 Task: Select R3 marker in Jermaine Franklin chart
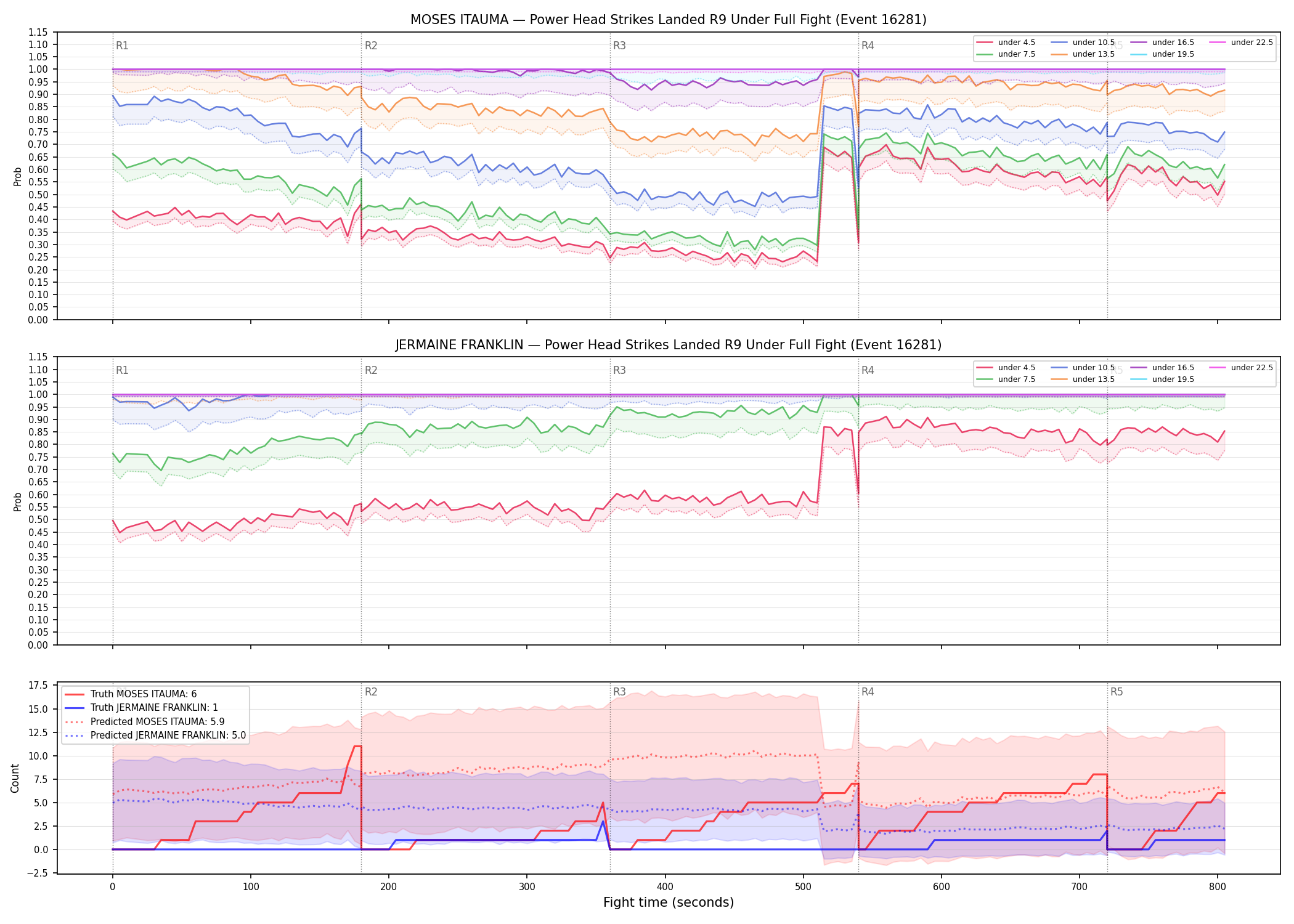[619, 370]
